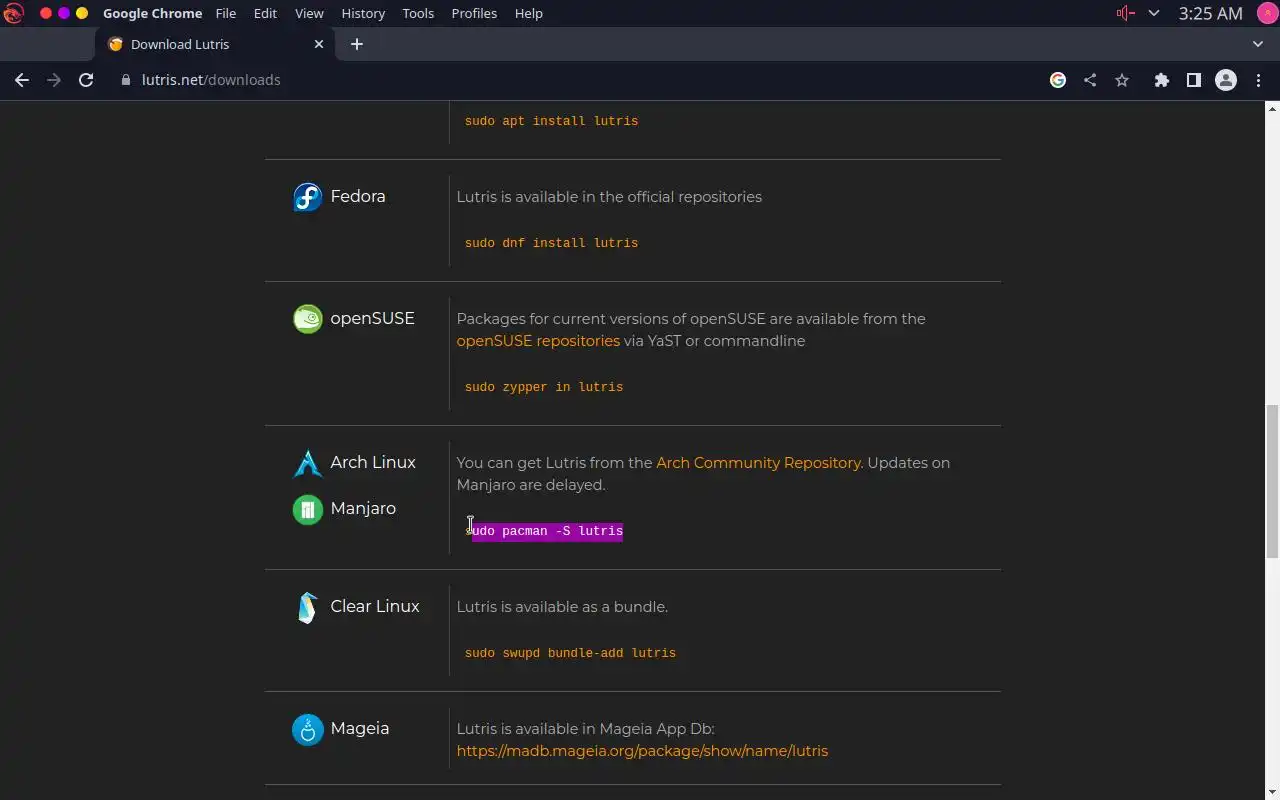Toggle the side panel icon
Viewport: 1280px width, 800px height.
tap(1193, 80)
